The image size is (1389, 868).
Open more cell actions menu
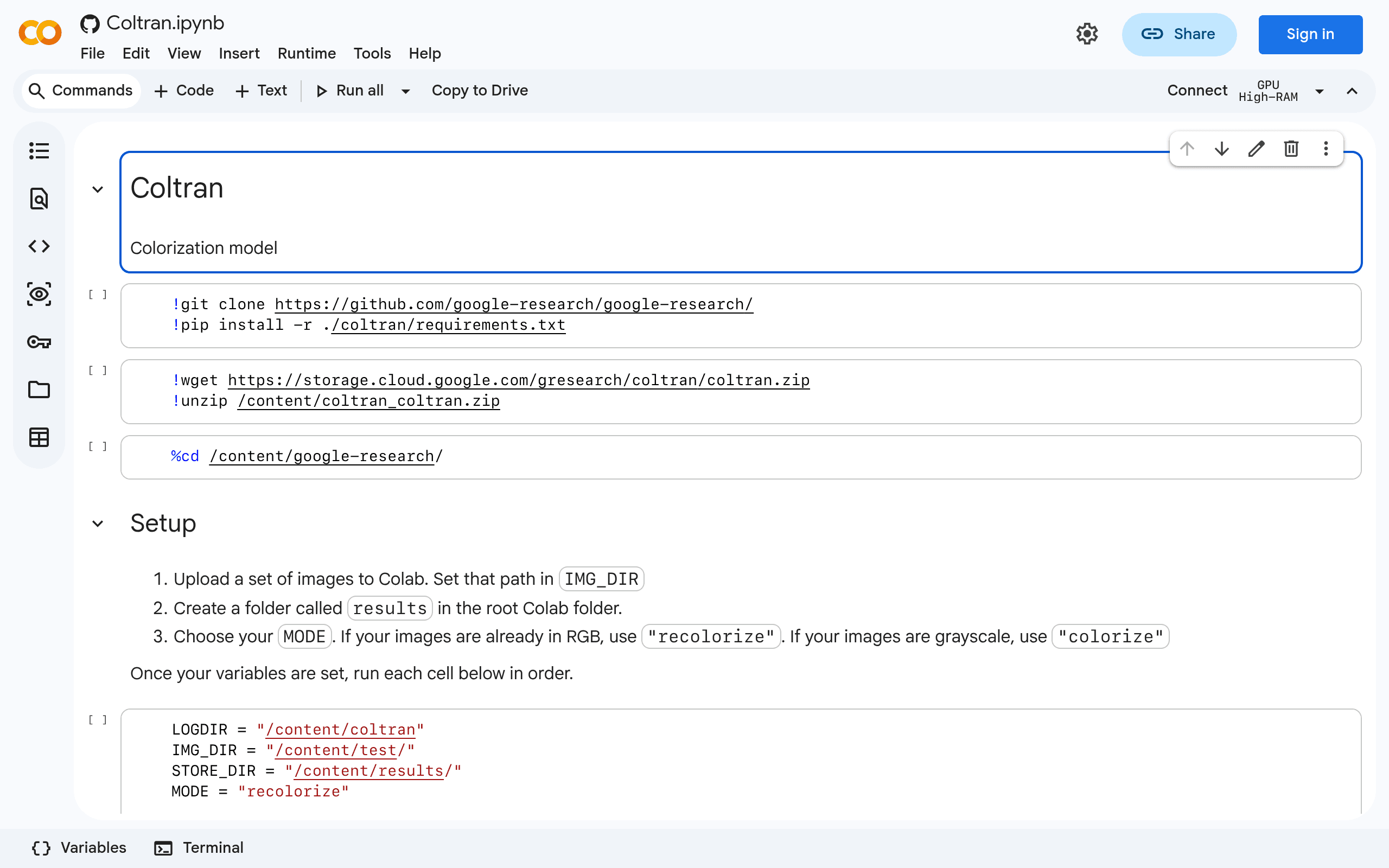[x=1326, y=149]
